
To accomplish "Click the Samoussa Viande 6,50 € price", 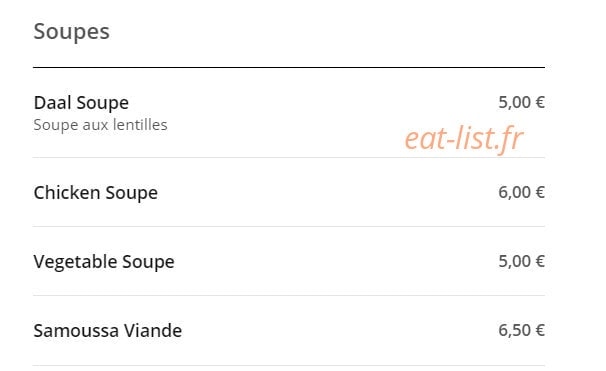I will tap(521, 330).
